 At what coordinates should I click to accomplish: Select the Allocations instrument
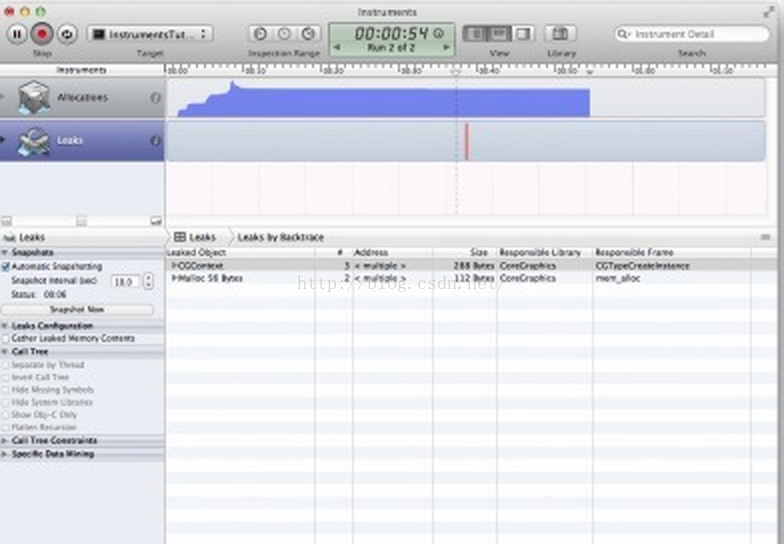82,98
